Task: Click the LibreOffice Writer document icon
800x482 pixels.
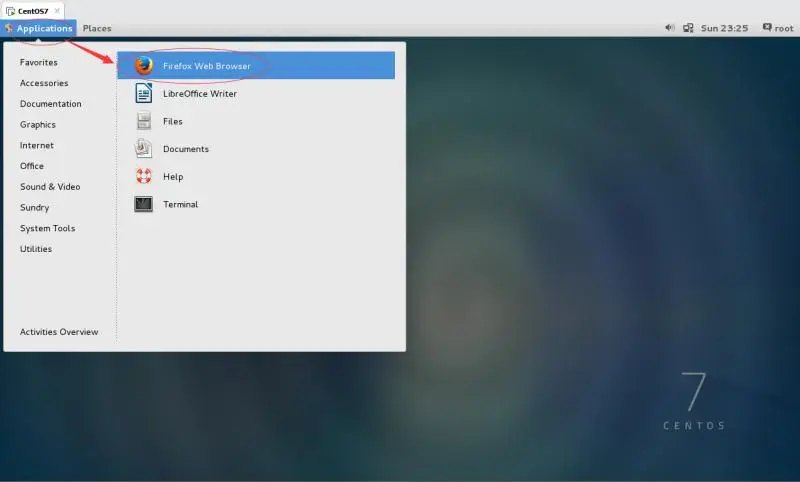Action: 144,93
